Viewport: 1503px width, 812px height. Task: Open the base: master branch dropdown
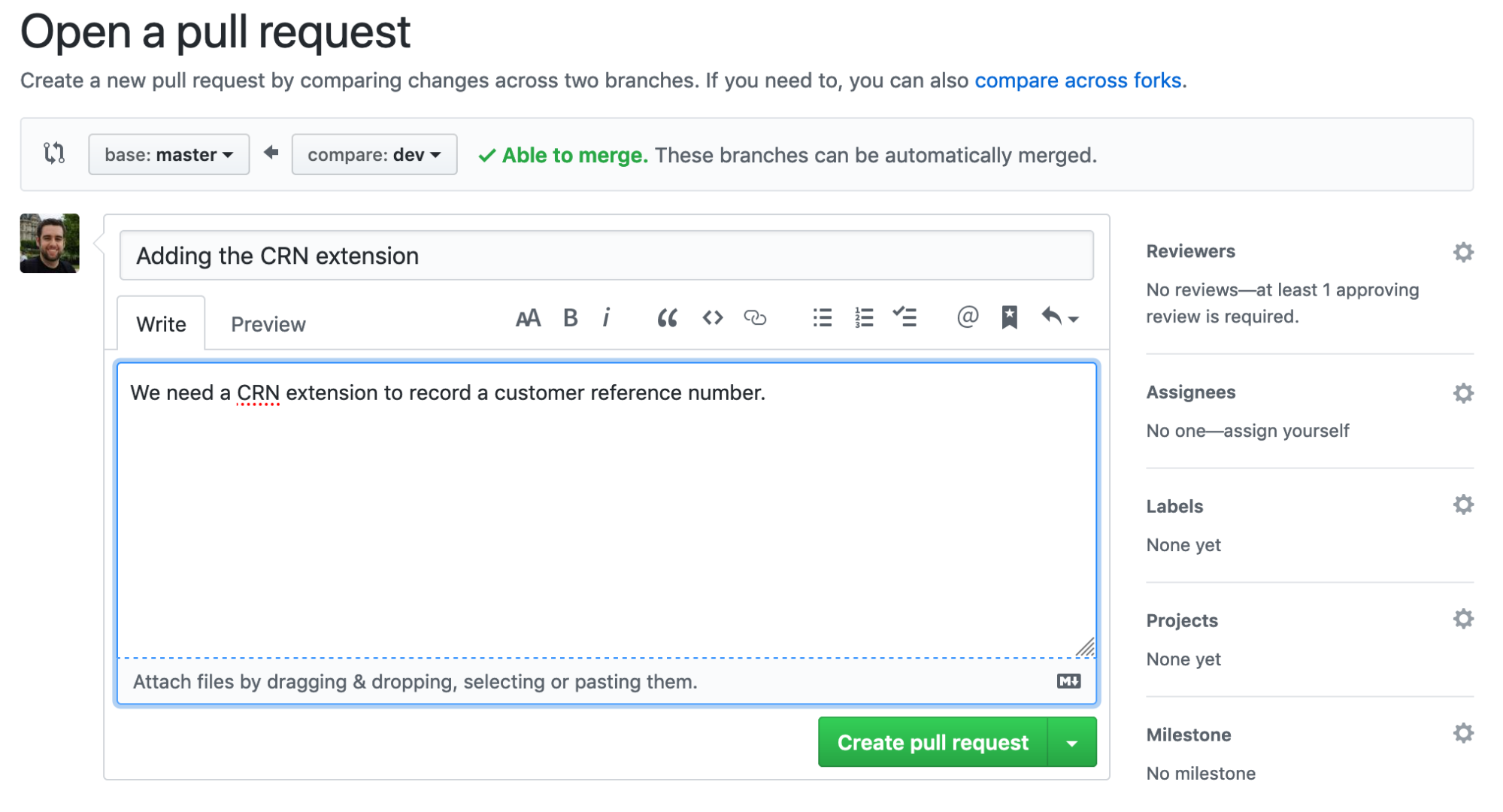(168, 155)
